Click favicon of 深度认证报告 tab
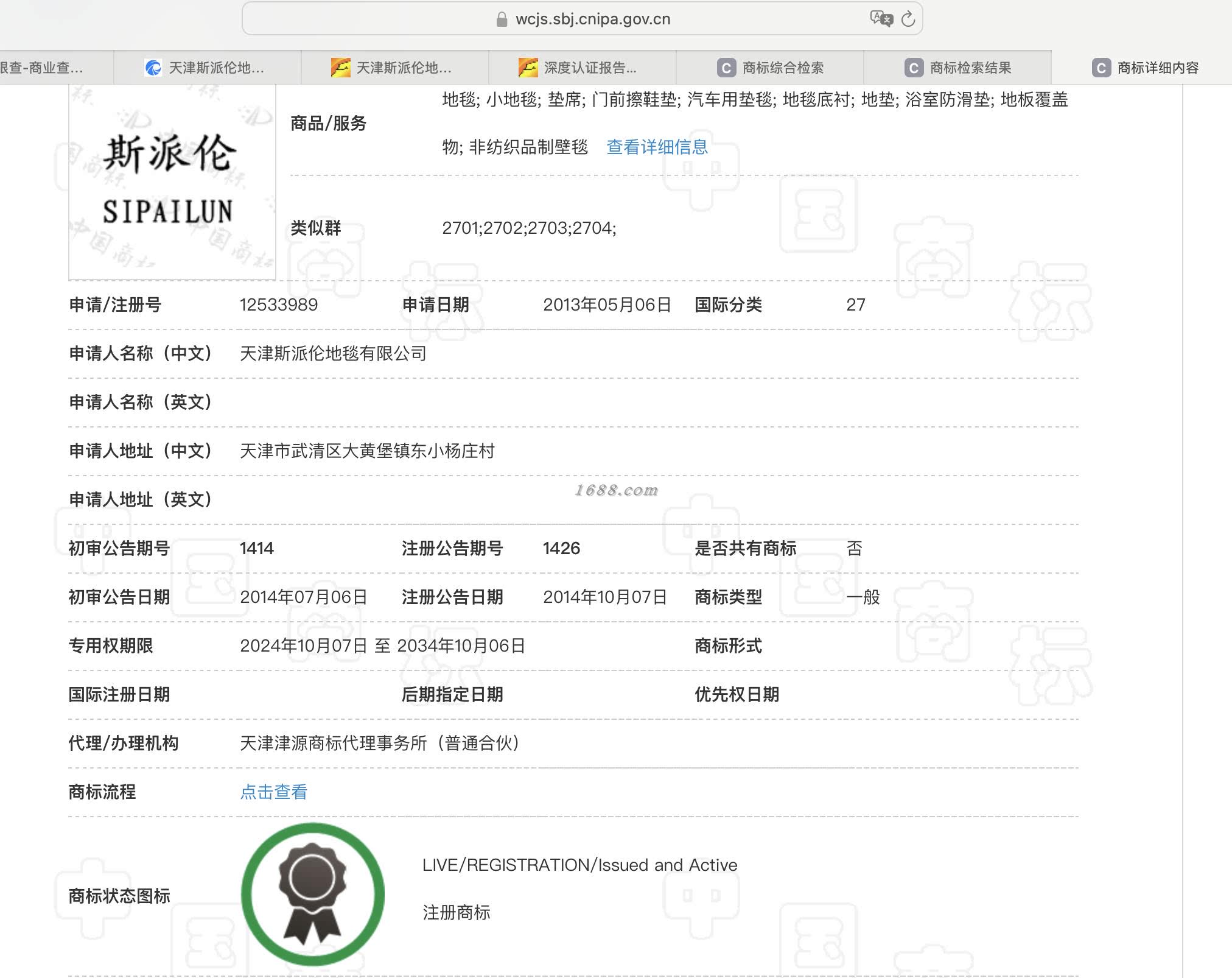Screen dimensions: 1232x978 [528, 68]
